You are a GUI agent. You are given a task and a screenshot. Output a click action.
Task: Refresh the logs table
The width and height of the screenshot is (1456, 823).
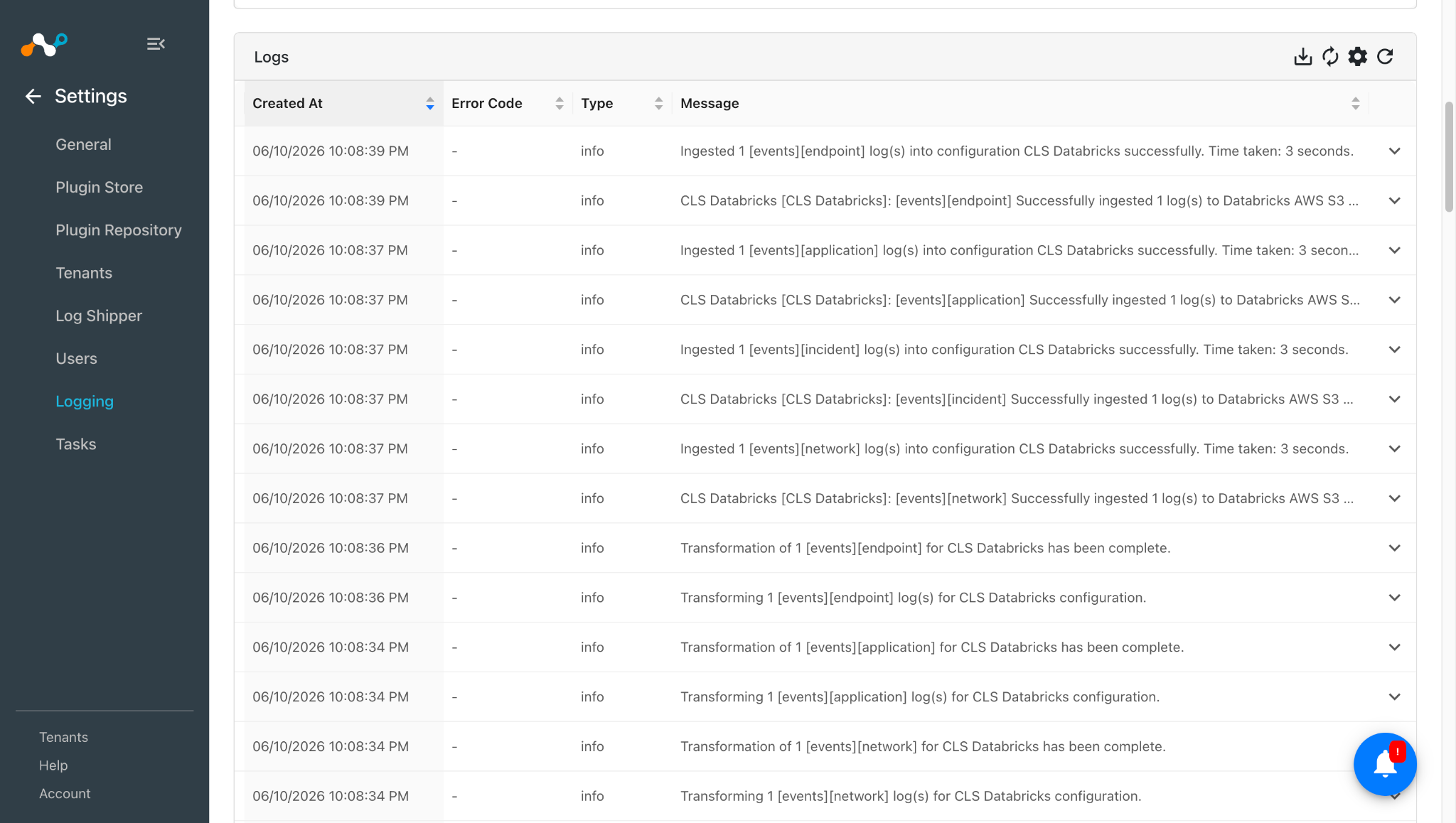(1385, 57)
